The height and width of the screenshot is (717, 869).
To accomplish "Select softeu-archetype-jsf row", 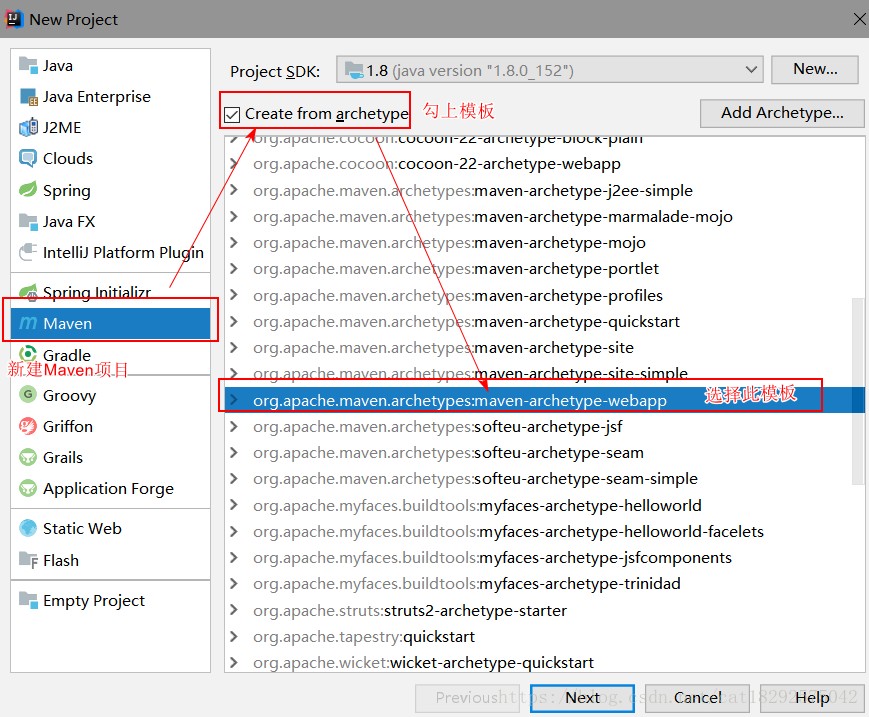I will pyautogui.click(x=544, y=427).
